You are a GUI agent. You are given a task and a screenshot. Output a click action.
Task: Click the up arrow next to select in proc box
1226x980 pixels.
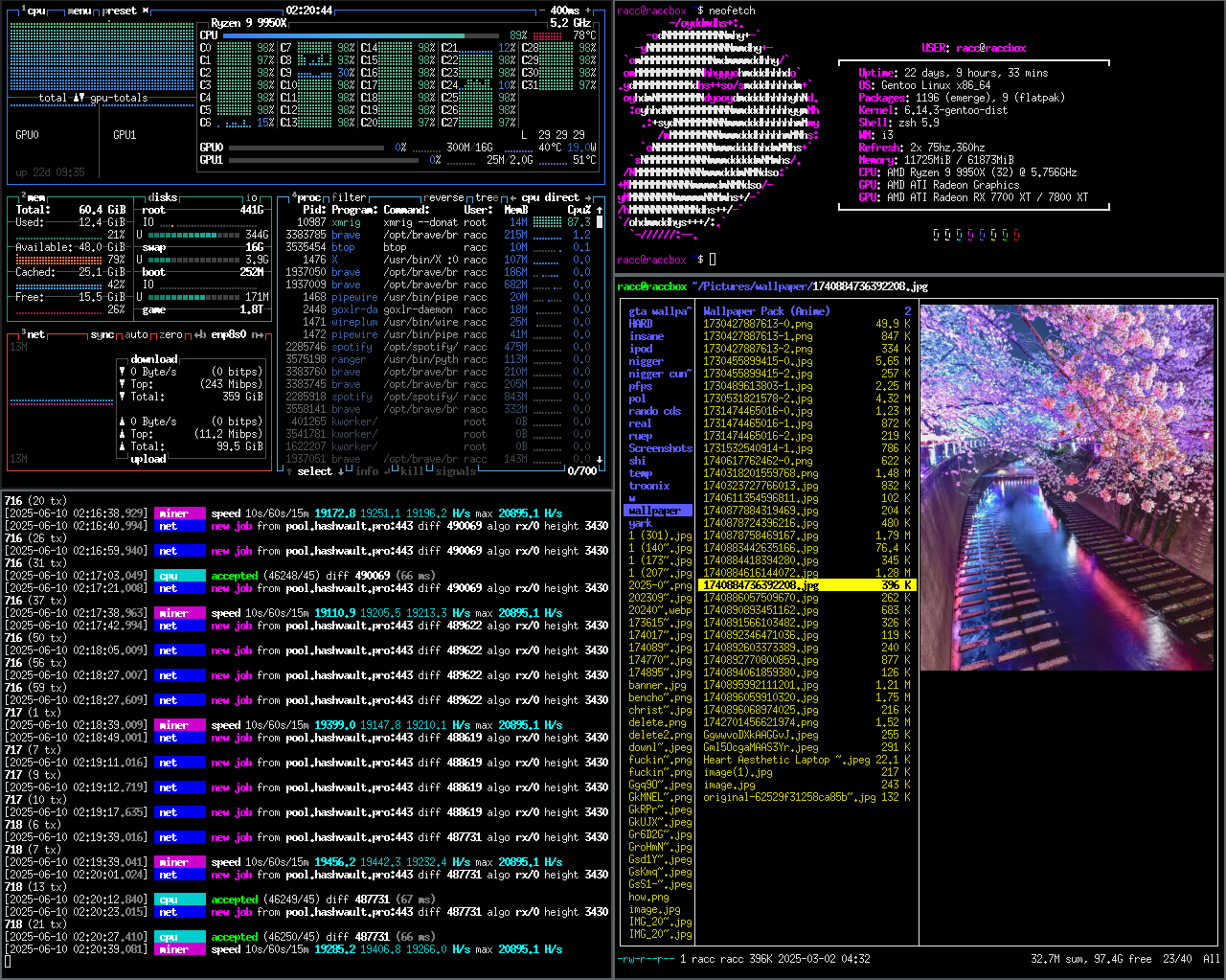[289, 471]
